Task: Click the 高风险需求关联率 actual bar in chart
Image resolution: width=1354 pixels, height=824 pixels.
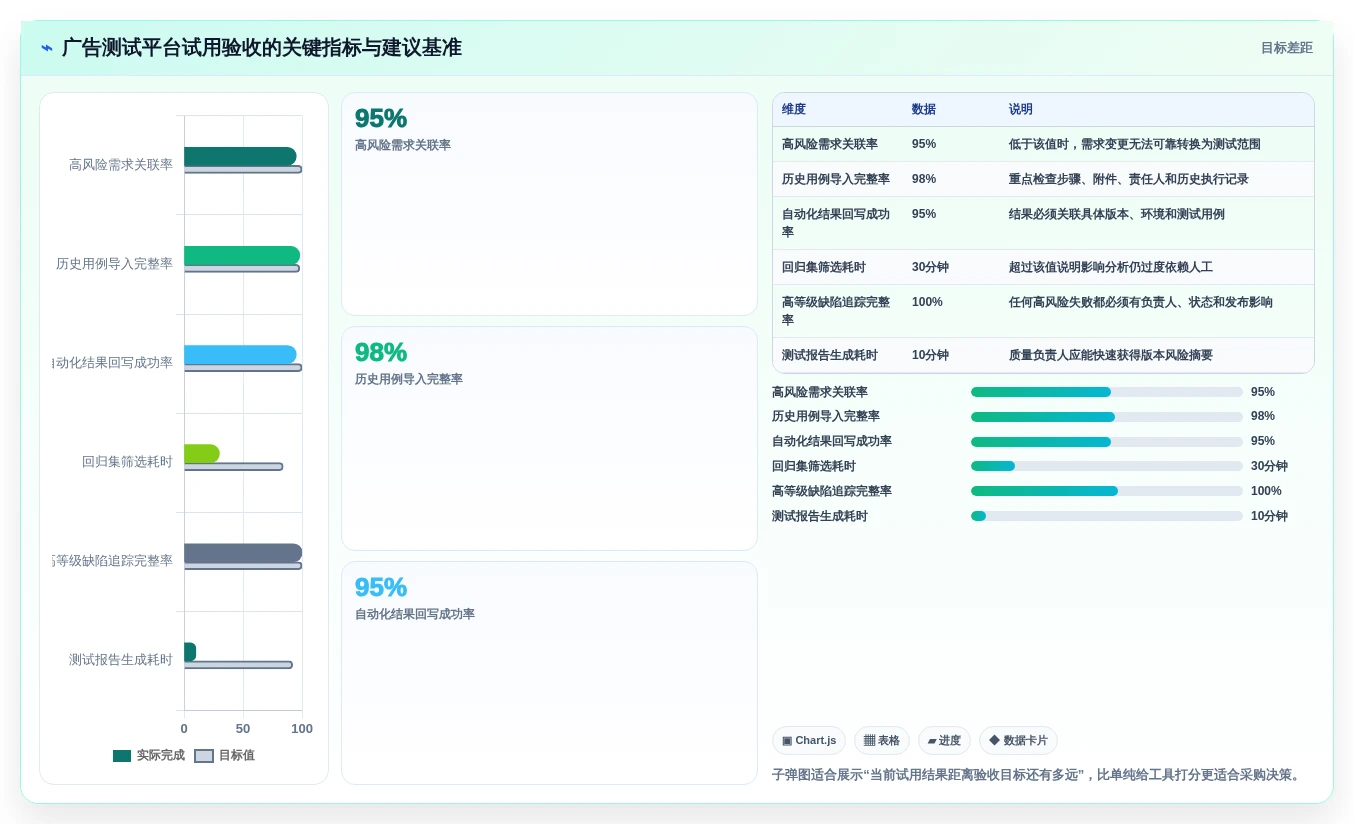Action: pos(240,156)
